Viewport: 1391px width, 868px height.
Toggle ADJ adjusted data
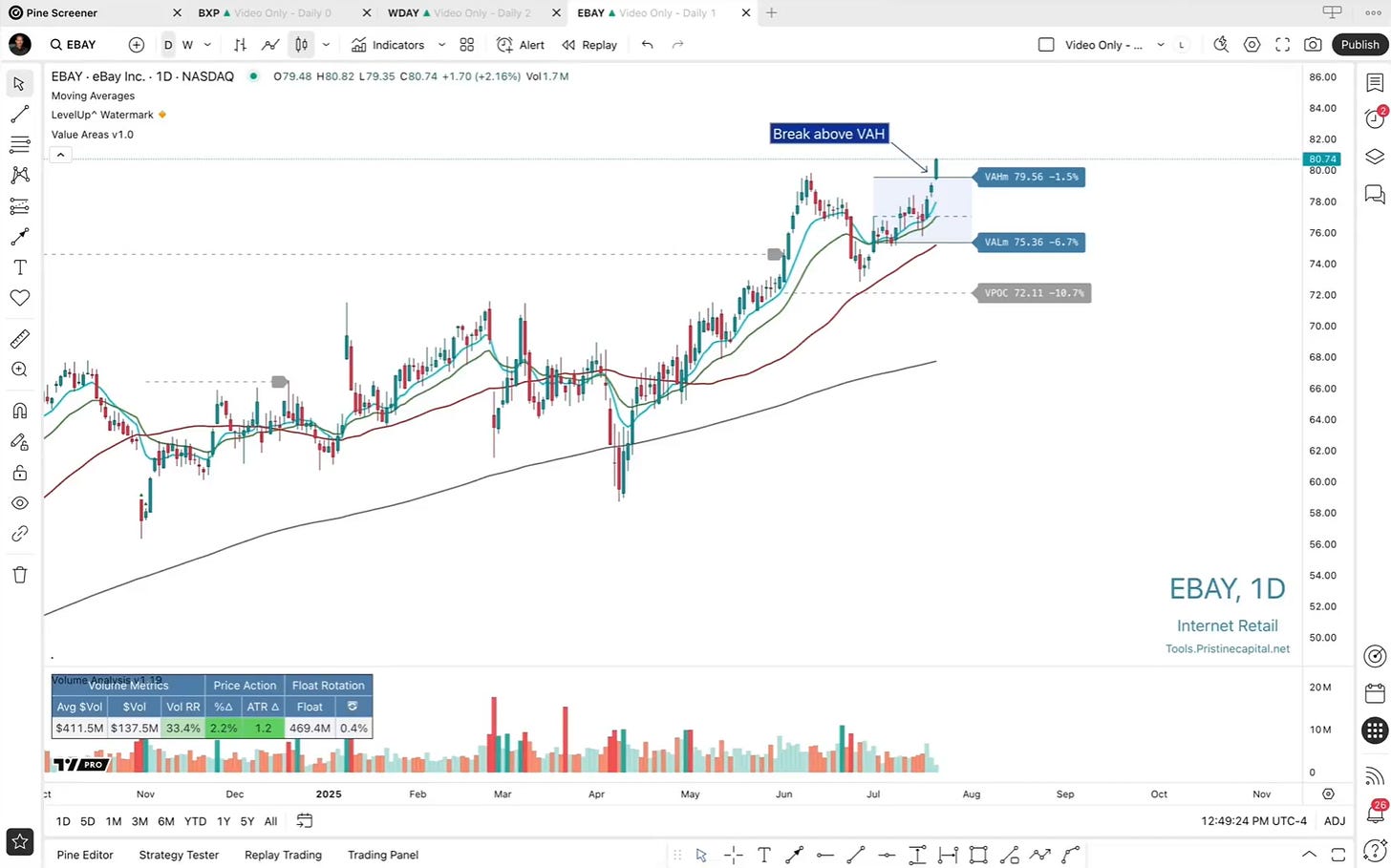[1335, 821]
